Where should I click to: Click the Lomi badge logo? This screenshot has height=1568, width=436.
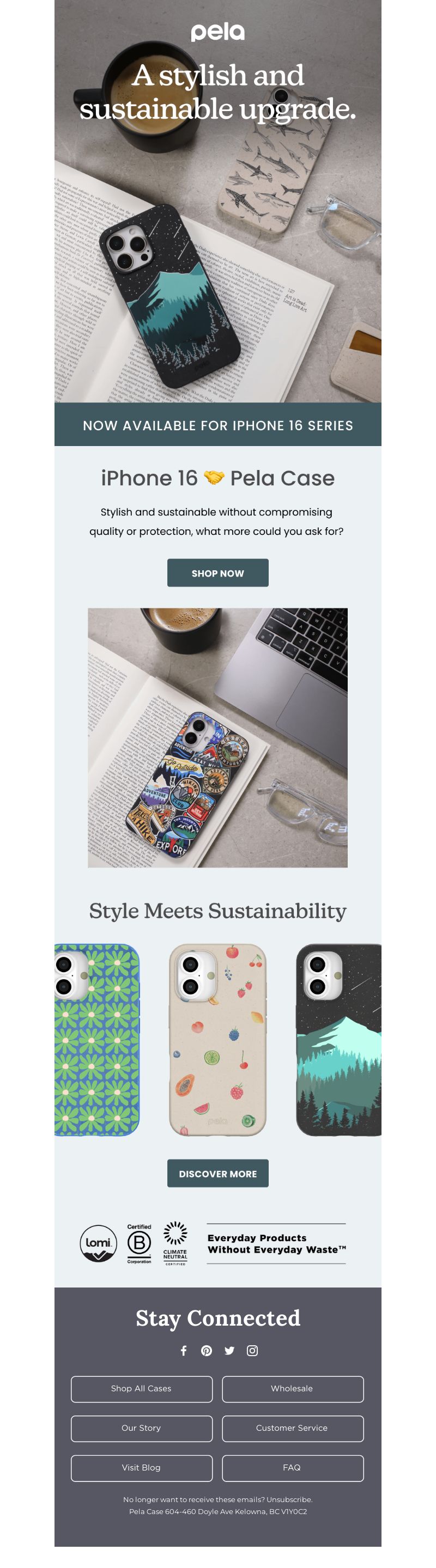point(98,1243)
